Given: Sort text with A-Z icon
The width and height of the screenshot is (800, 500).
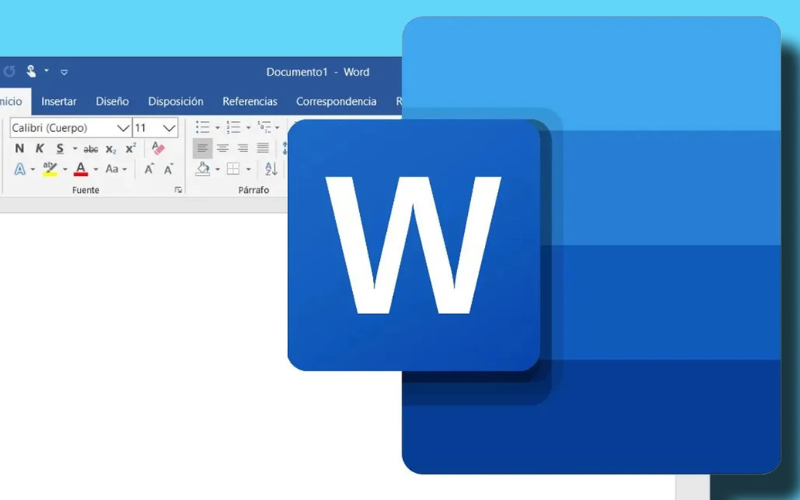Looking at the screenshot, I should click(x=271, y=169).
